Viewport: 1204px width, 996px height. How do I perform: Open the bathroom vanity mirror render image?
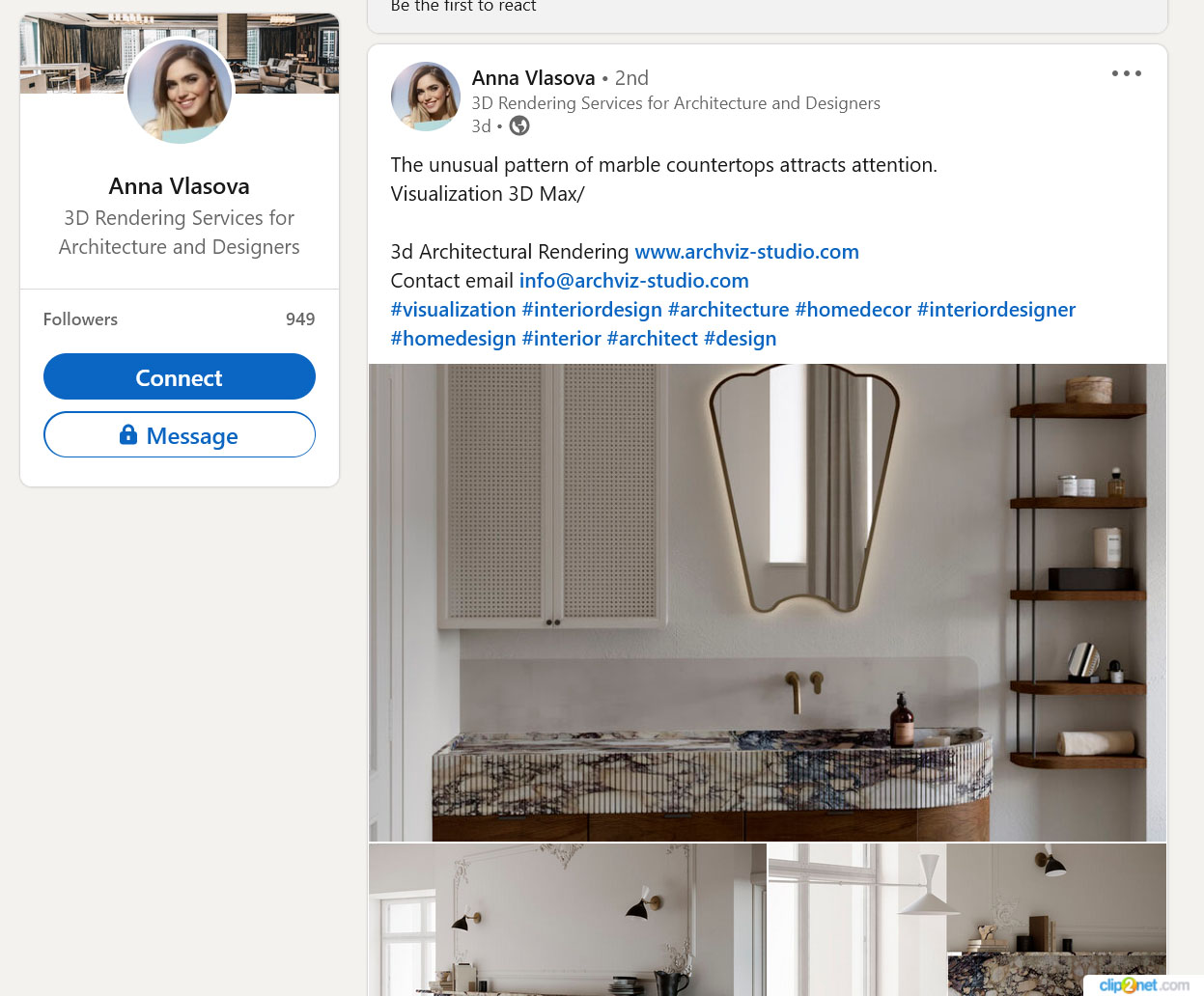point(768,602)
